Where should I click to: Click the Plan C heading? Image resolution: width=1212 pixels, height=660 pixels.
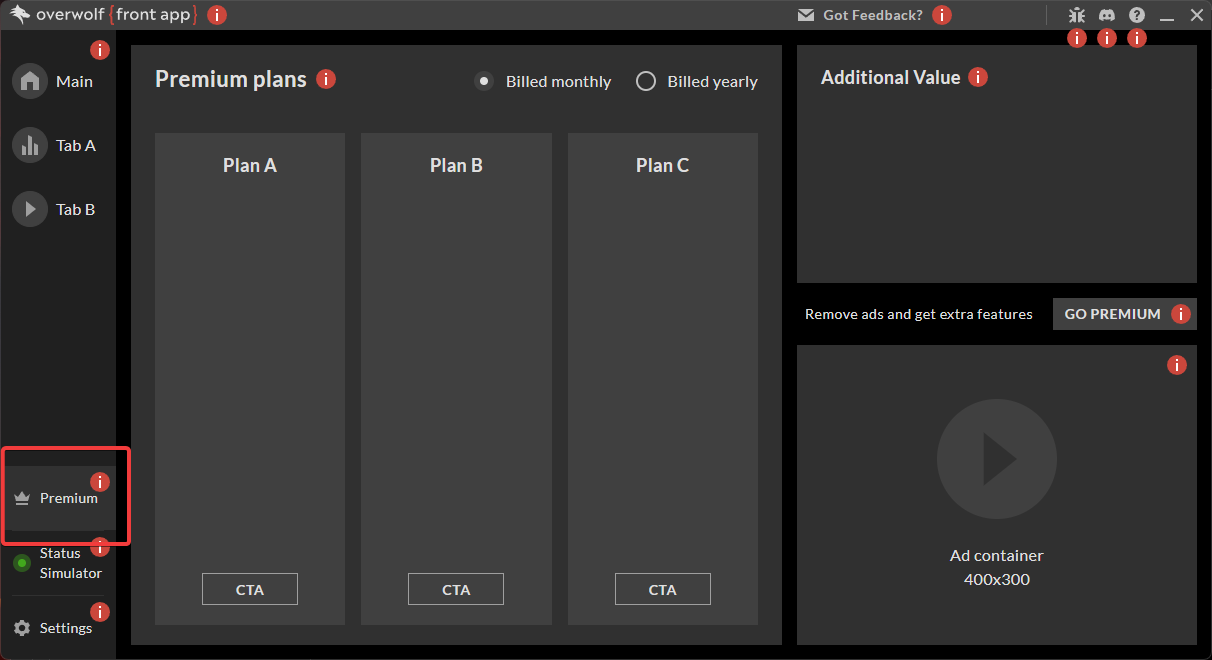coord(663,165)
